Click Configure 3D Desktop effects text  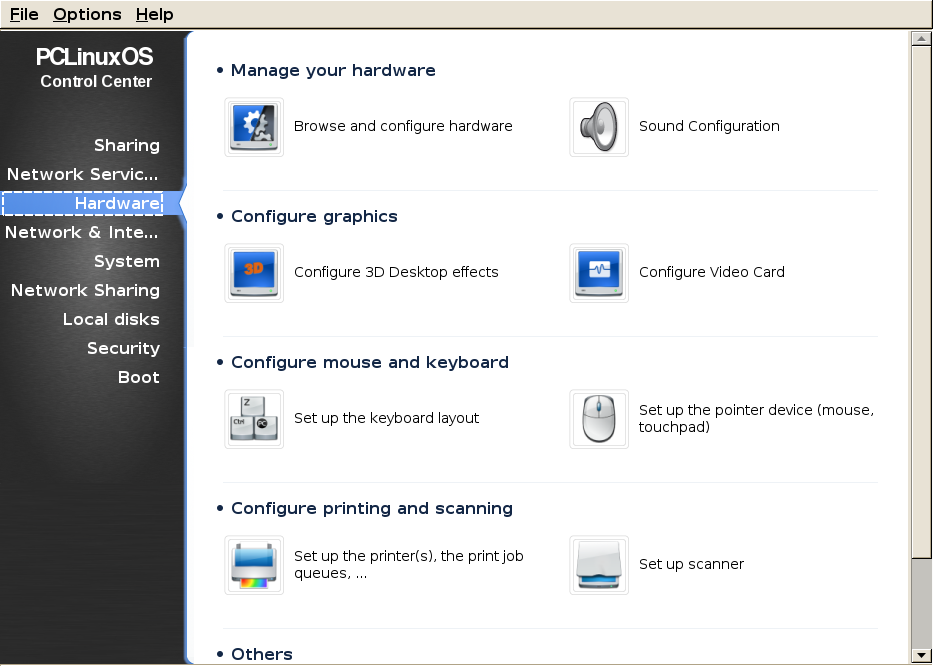point(396,272)
